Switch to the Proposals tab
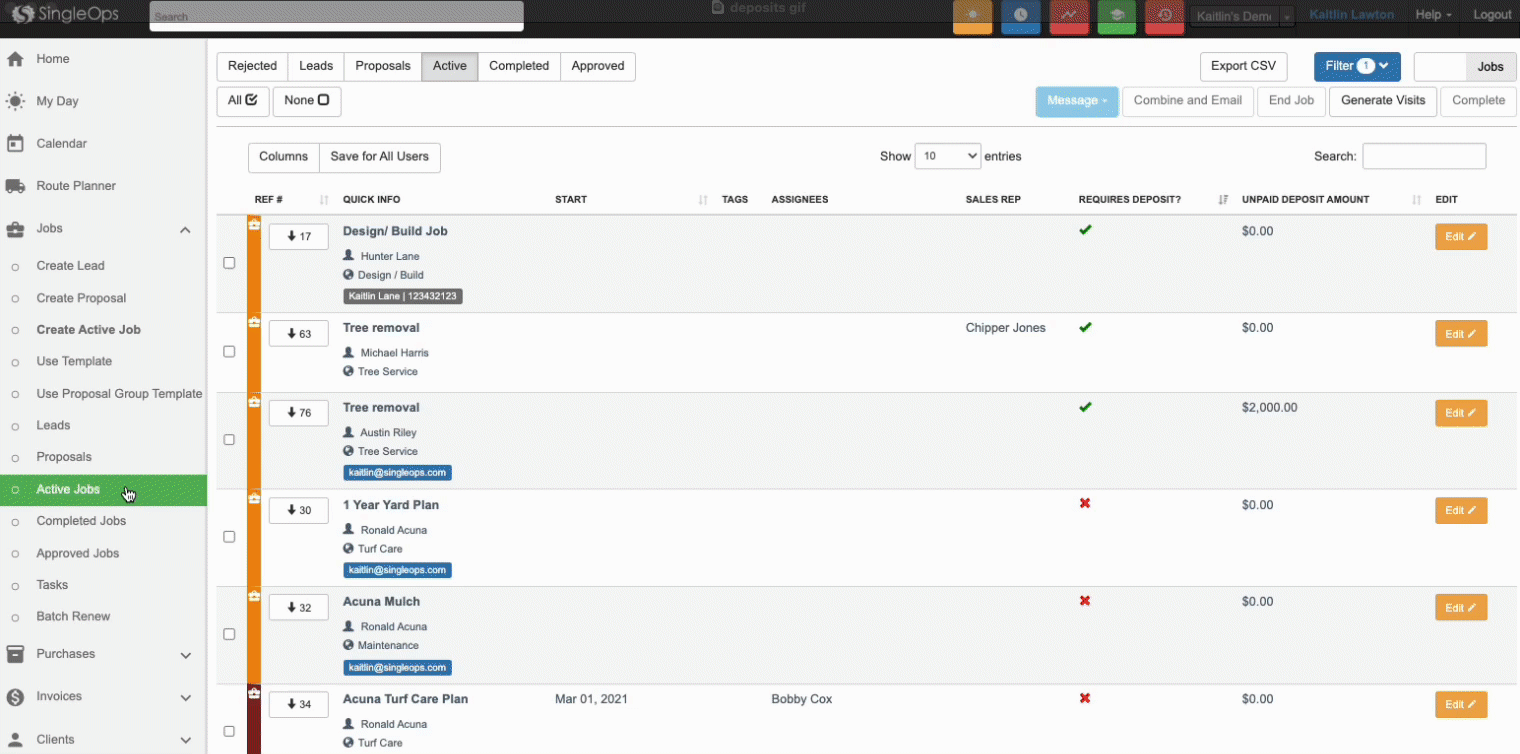The width and height of the screenshot is (1520, 754). [x=382, y=66]
